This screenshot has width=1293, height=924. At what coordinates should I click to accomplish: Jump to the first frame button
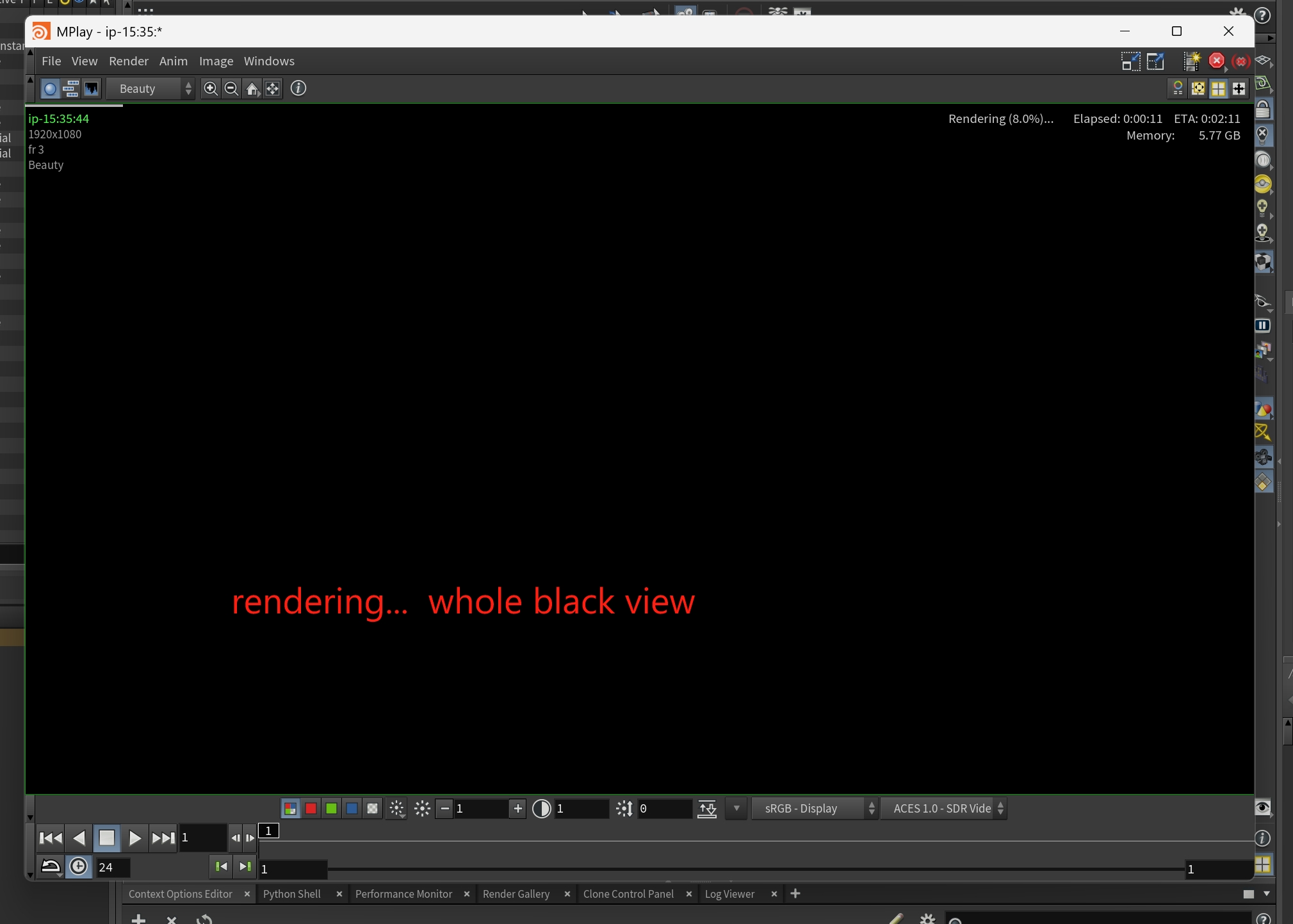51,838
